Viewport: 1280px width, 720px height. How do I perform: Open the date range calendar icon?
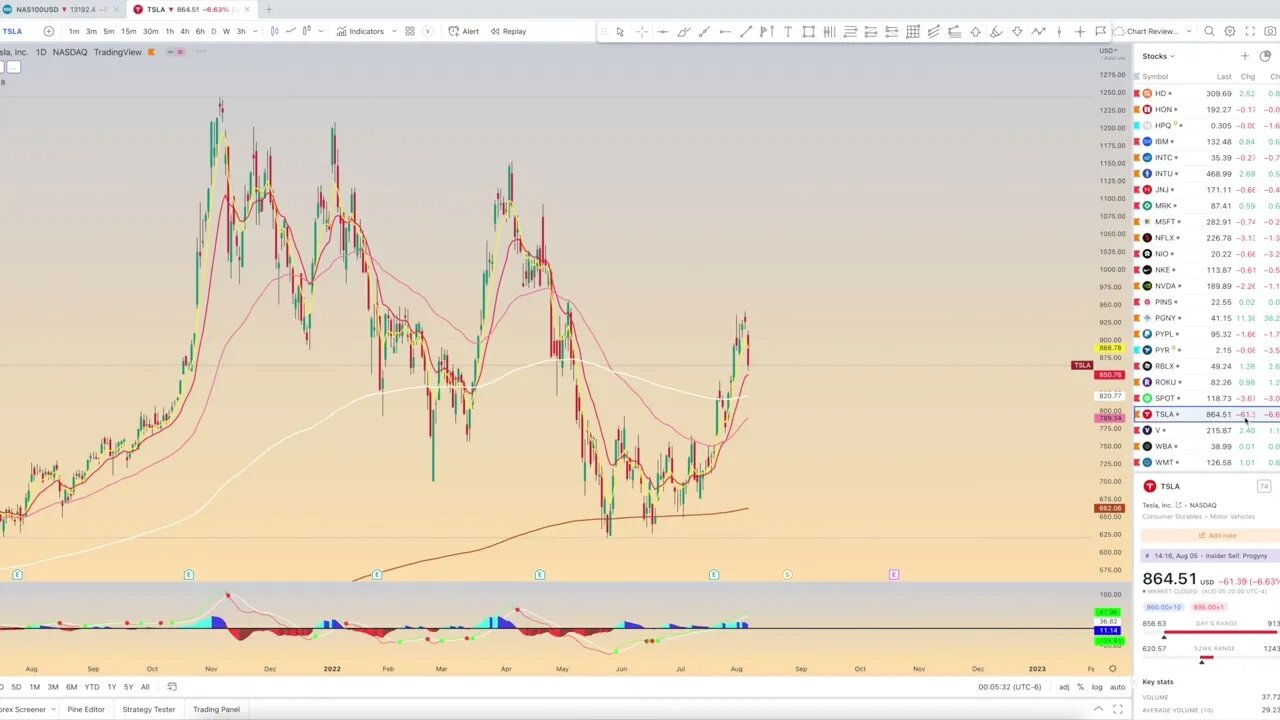pos(172,687)
